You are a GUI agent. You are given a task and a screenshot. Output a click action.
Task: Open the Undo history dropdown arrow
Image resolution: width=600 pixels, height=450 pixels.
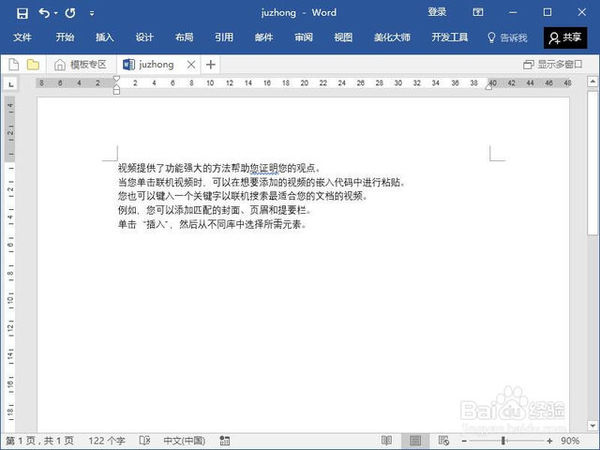[56, 13]
